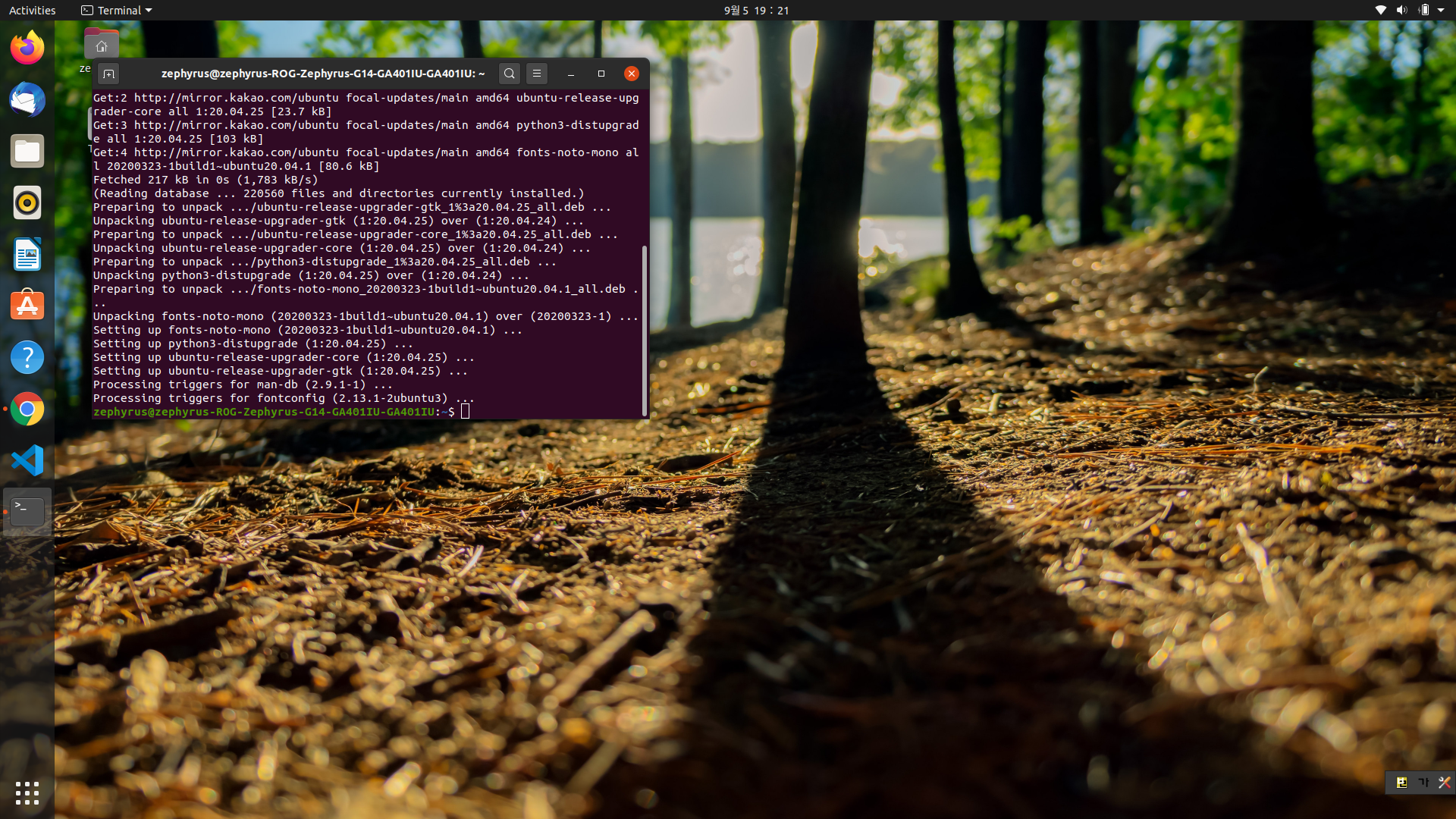Click the Wi-Fi status icon
1456x819 pixels.
[x=1381, y=10]
